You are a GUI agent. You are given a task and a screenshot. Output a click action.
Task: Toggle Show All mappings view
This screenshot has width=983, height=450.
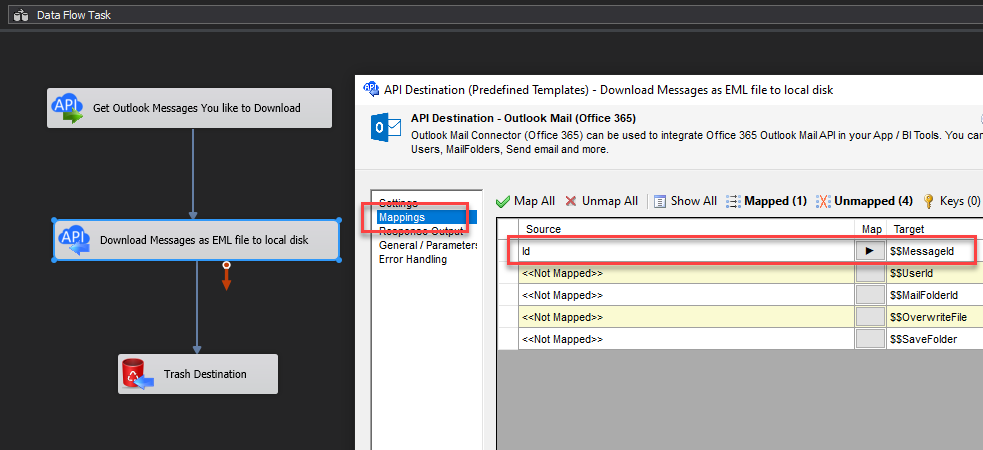(x=685, y=201)
